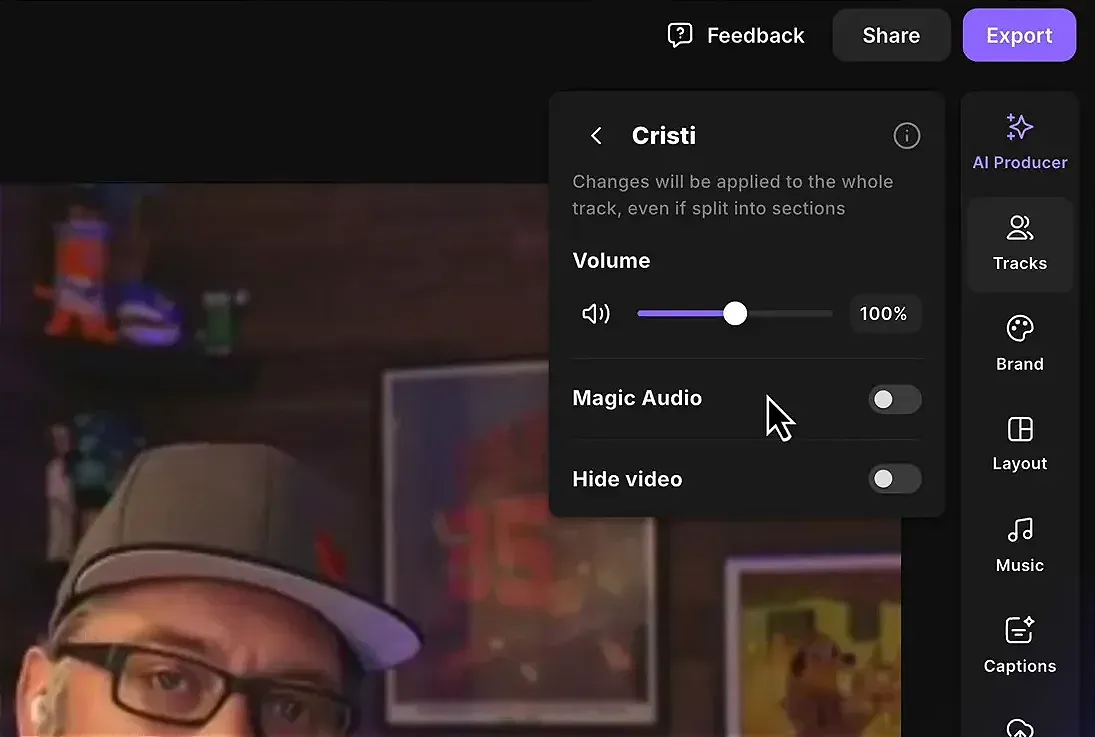Toggle Hide video on
Viewport: 1095px width, 737px height.
point(894,479)
